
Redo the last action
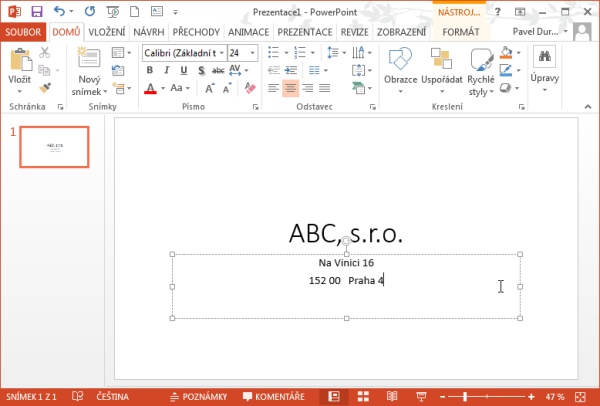90,11
